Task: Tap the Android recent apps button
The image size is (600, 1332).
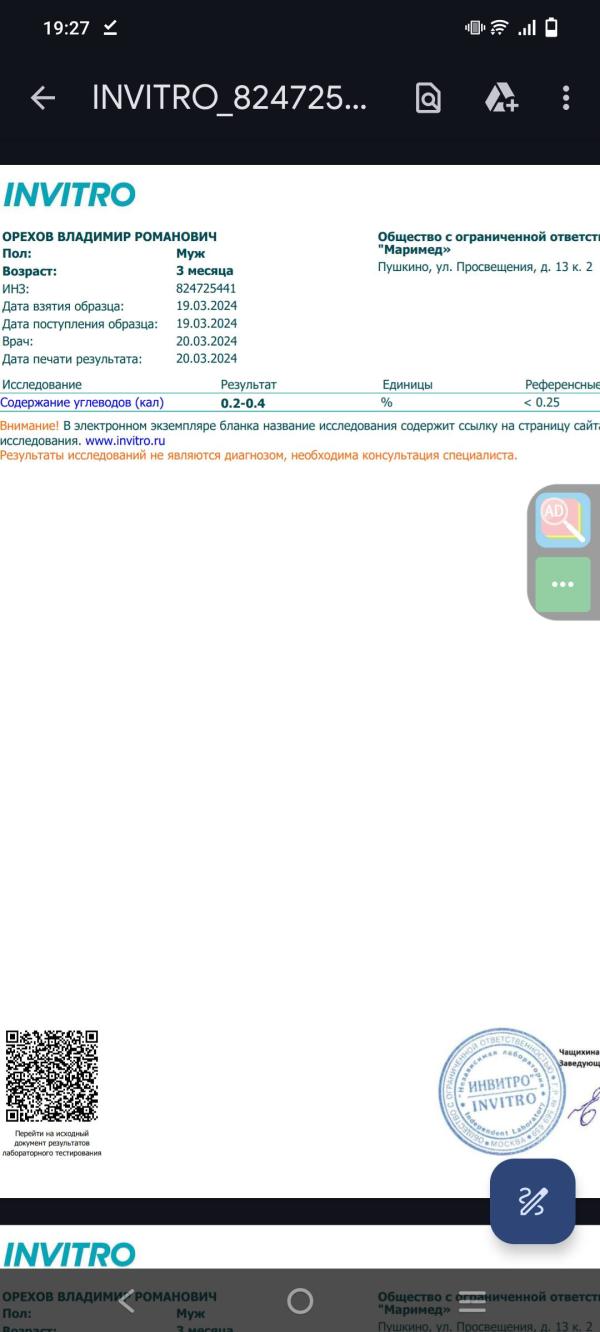Action: pyautogui.click(x=472, y=1301)
